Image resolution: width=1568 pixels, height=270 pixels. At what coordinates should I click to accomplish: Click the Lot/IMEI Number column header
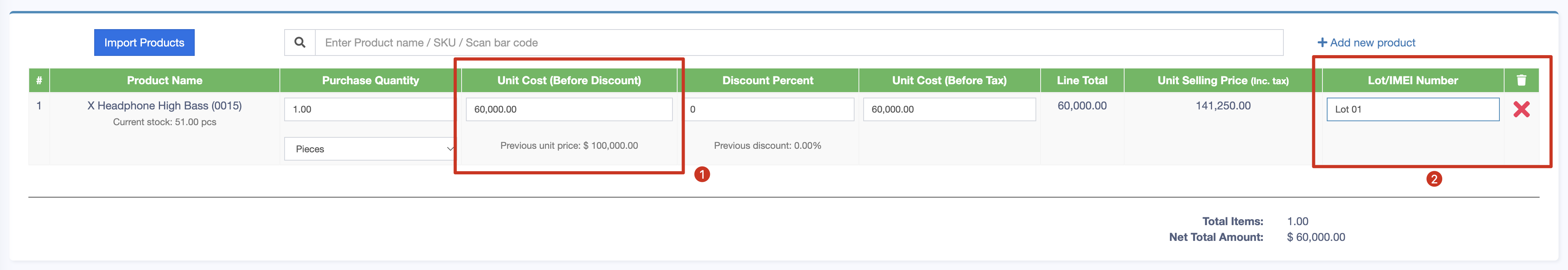[x=1412, y=80]
